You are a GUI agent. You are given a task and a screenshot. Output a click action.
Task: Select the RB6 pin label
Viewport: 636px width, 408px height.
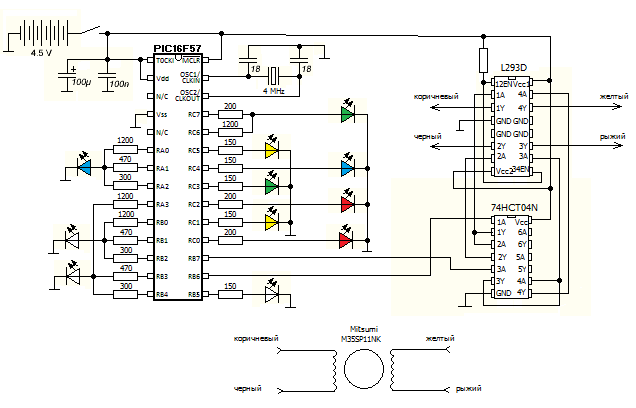194,277
